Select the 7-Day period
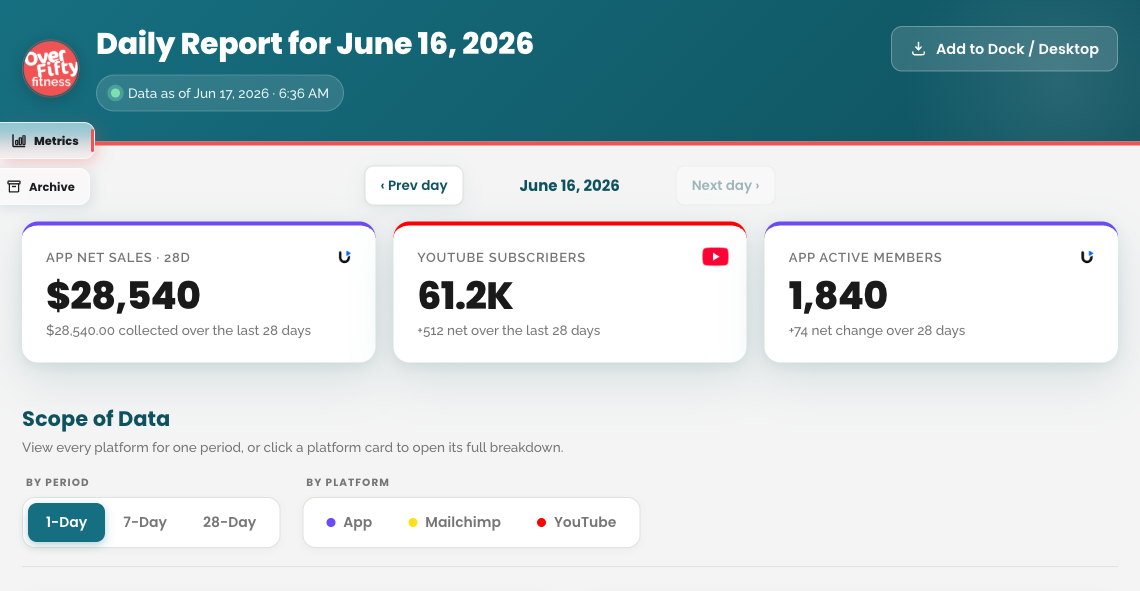 [x=145, y=523]
